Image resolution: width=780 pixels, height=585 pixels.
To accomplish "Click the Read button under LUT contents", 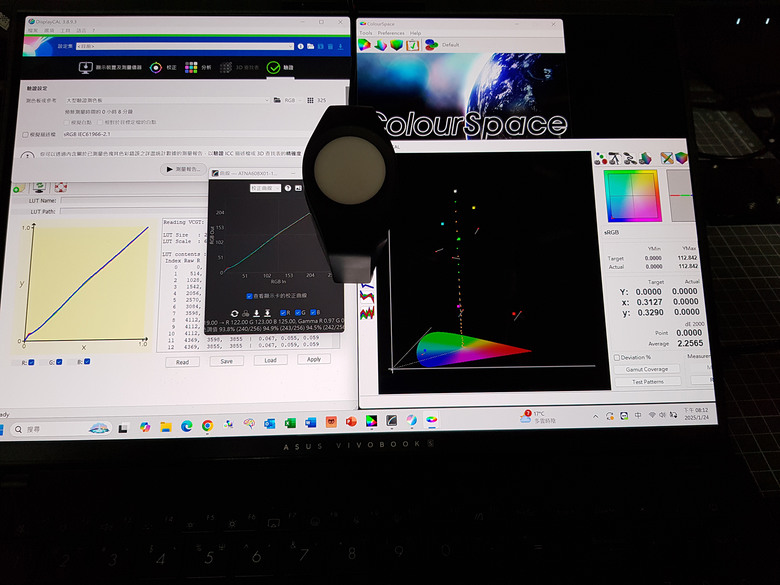I will (183, 362).
